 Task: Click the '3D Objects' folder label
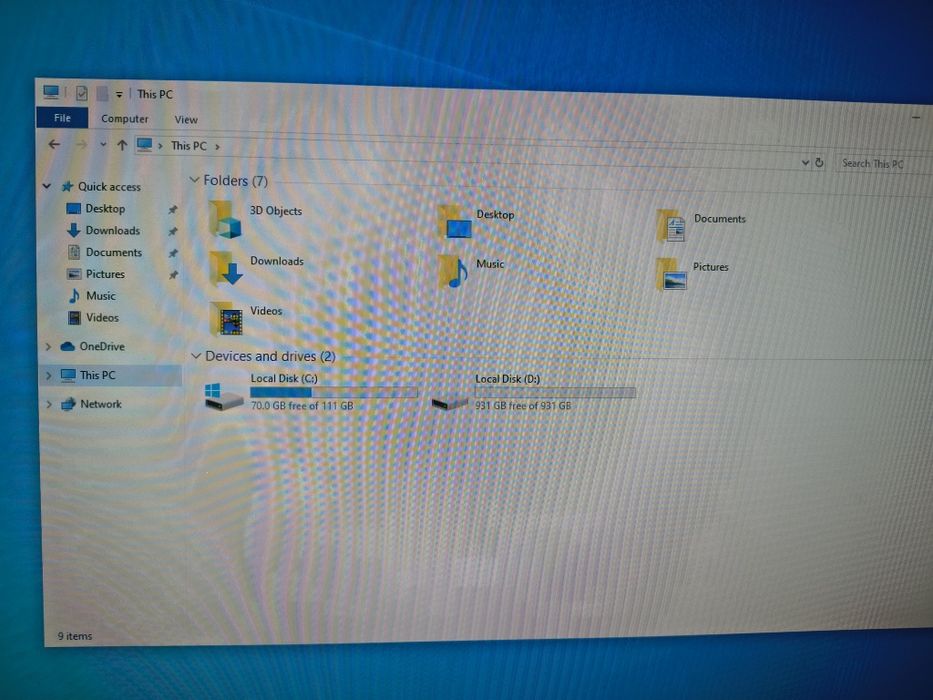point(275,211)
